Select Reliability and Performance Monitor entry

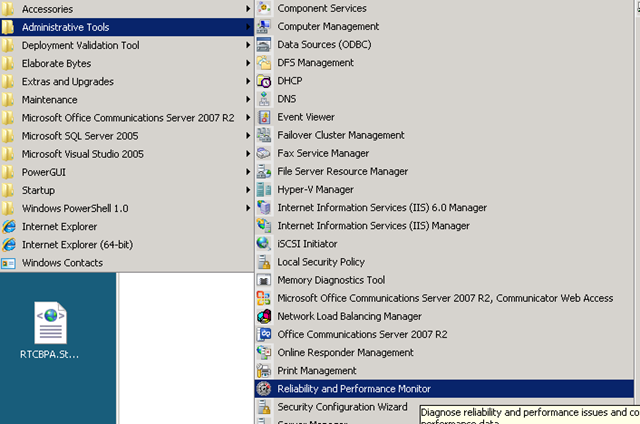[444, 388]
